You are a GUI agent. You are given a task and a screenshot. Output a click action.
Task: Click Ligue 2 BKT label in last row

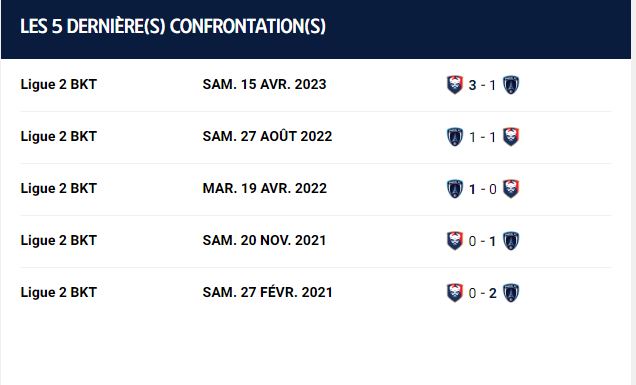point(59,292)
